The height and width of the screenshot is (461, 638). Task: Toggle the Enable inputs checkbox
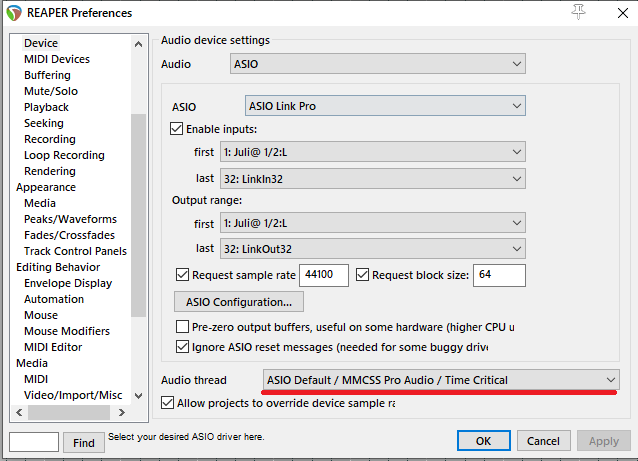click(x=178, y=129)
